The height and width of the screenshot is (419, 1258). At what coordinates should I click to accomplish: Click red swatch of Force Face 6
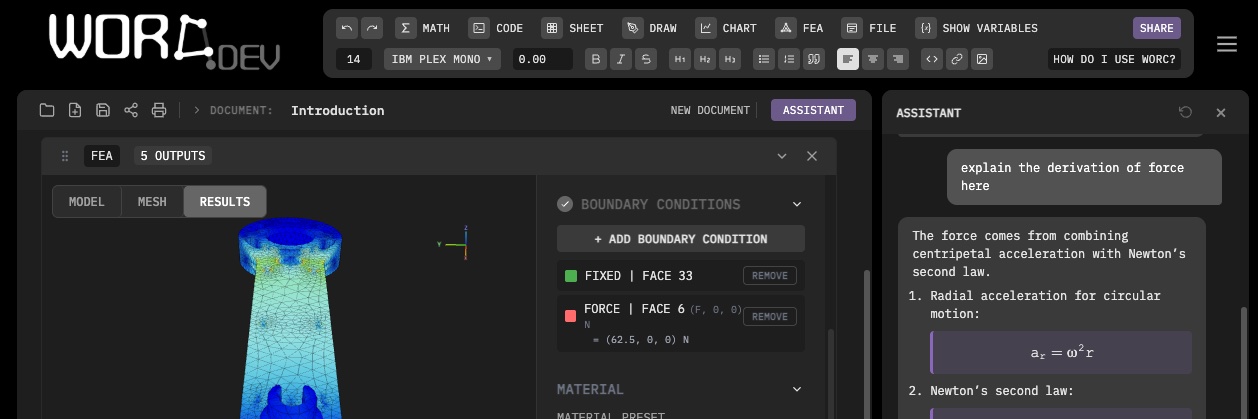coord(571,316)
